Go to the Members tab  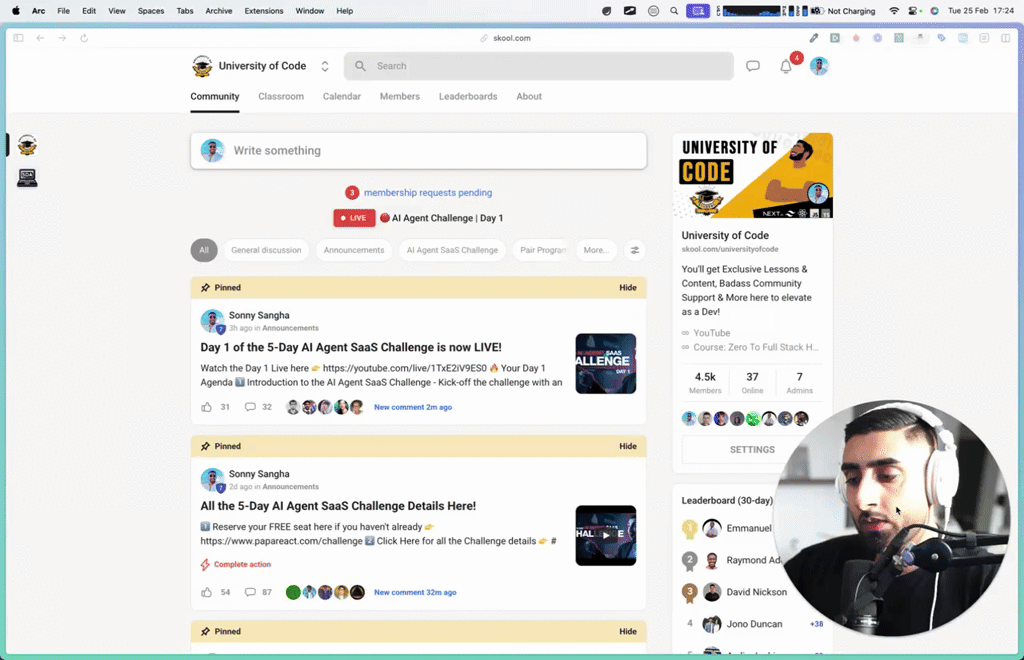pyautogui.click(x=400, y=97)
